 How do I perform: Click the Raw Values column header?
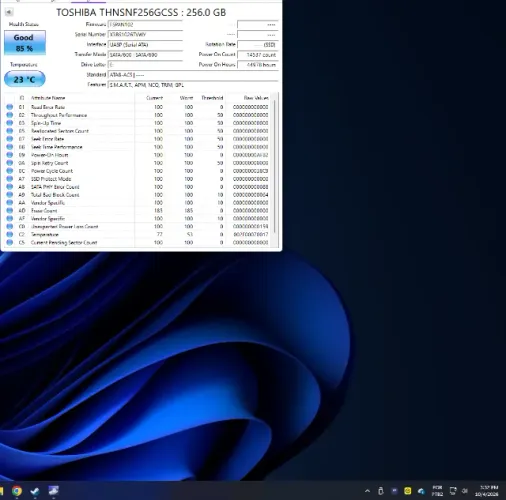click(x=256, y=98)
